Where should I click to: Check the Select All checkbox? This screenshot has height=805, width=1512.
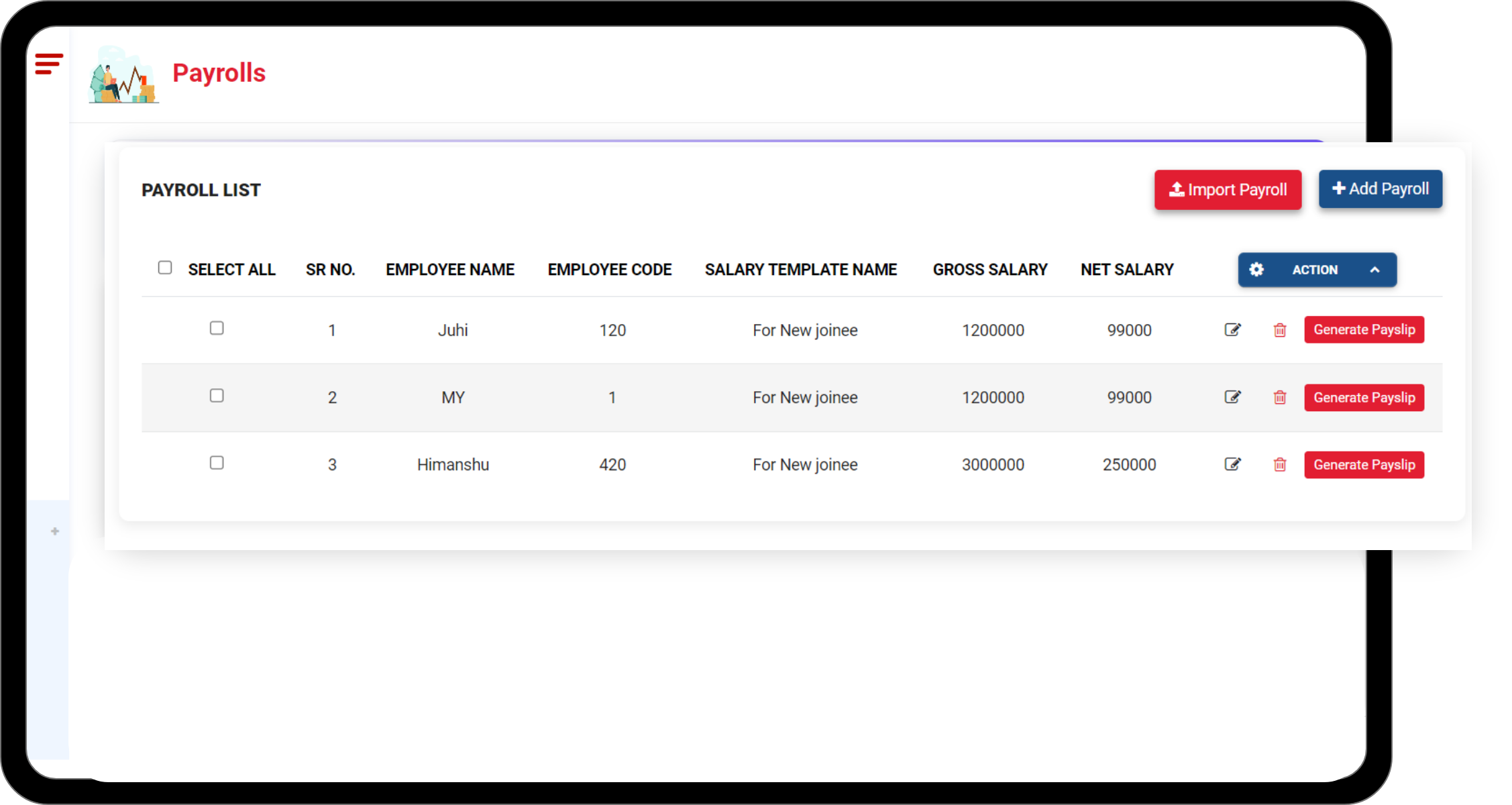tap(165, 268)
